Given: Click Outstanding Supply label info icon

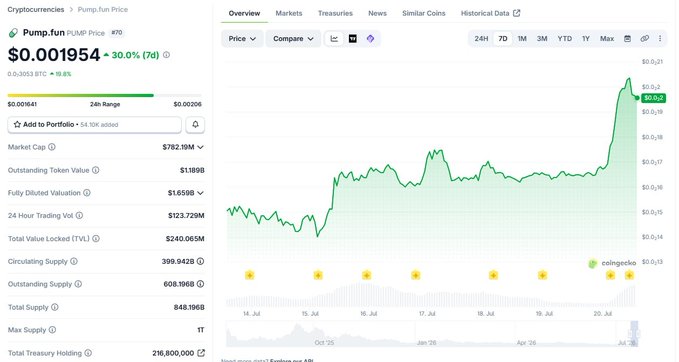Looking at the screenshot, I should [78, 284].
